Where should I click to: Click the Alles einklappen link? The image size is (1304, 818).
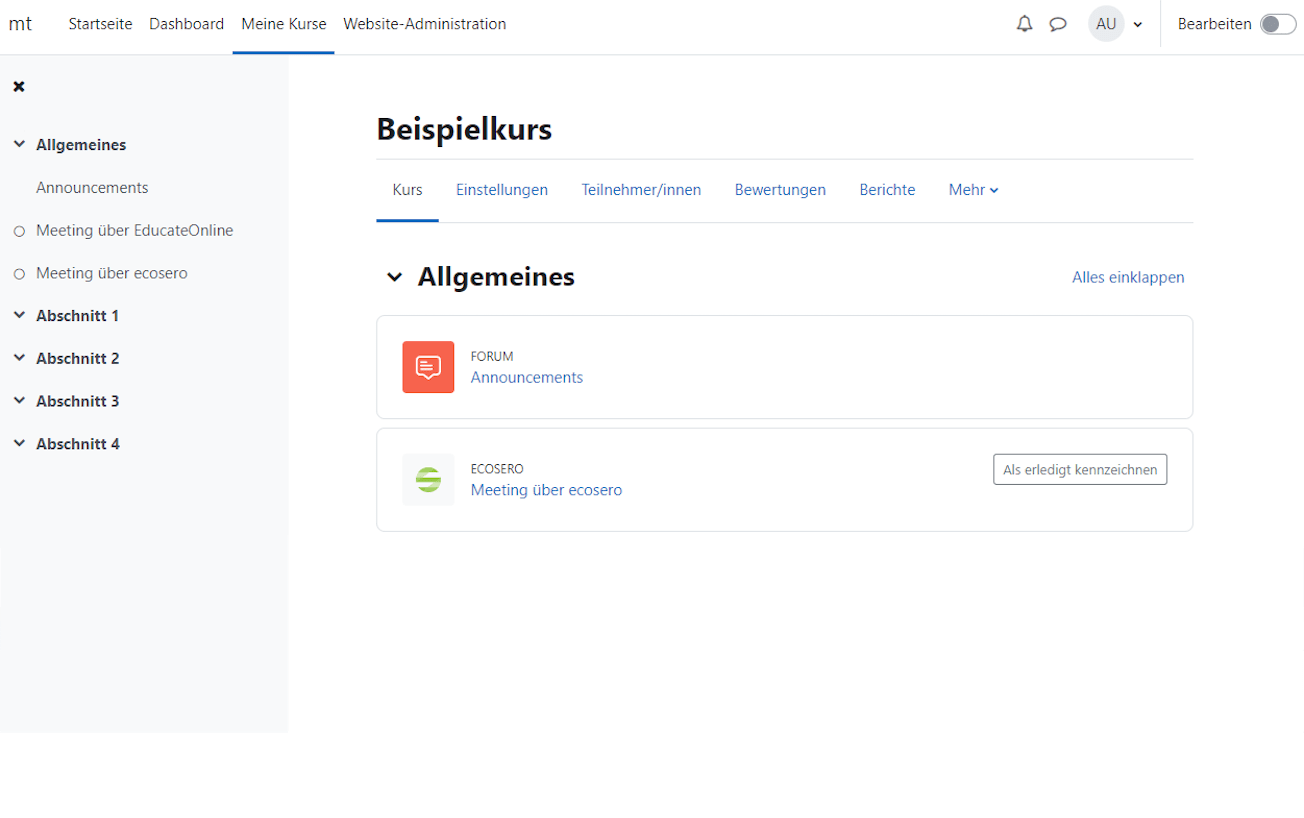(x=1128, y=277)
